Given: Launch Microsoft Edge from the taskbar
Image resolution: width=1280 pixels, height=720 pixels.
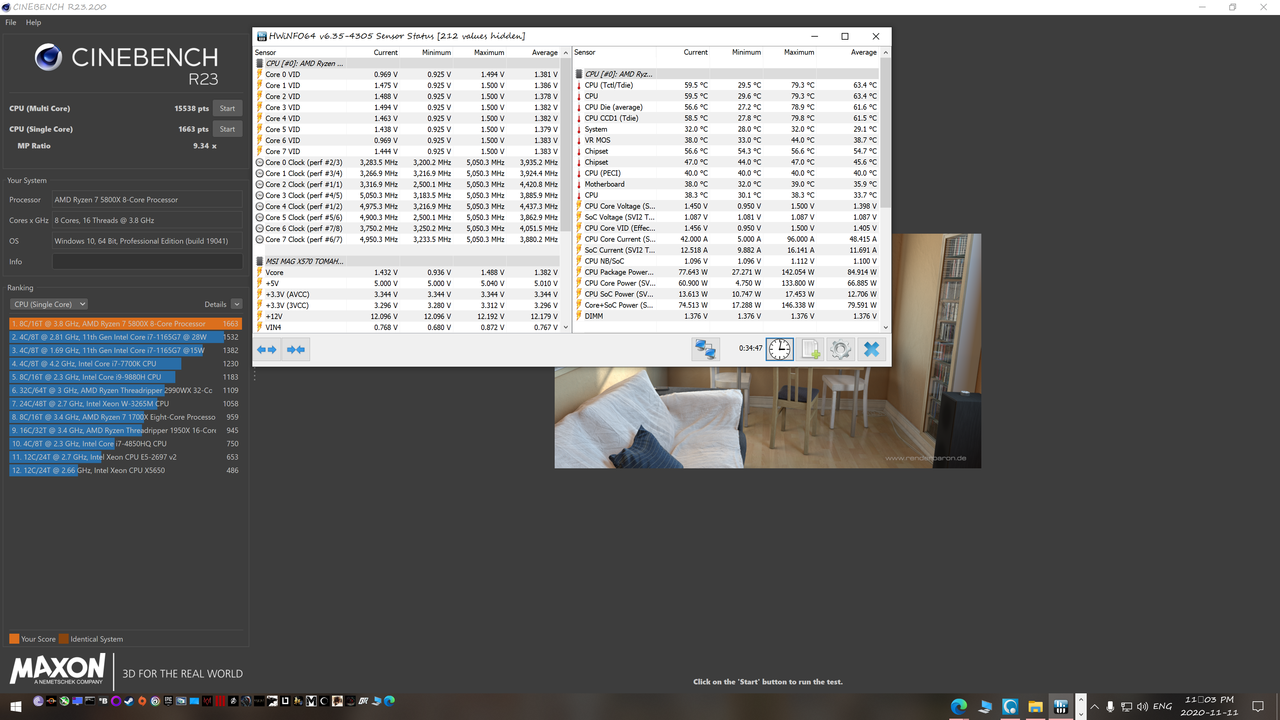Looking at the screenshot, I should click(x=960, y=705).
